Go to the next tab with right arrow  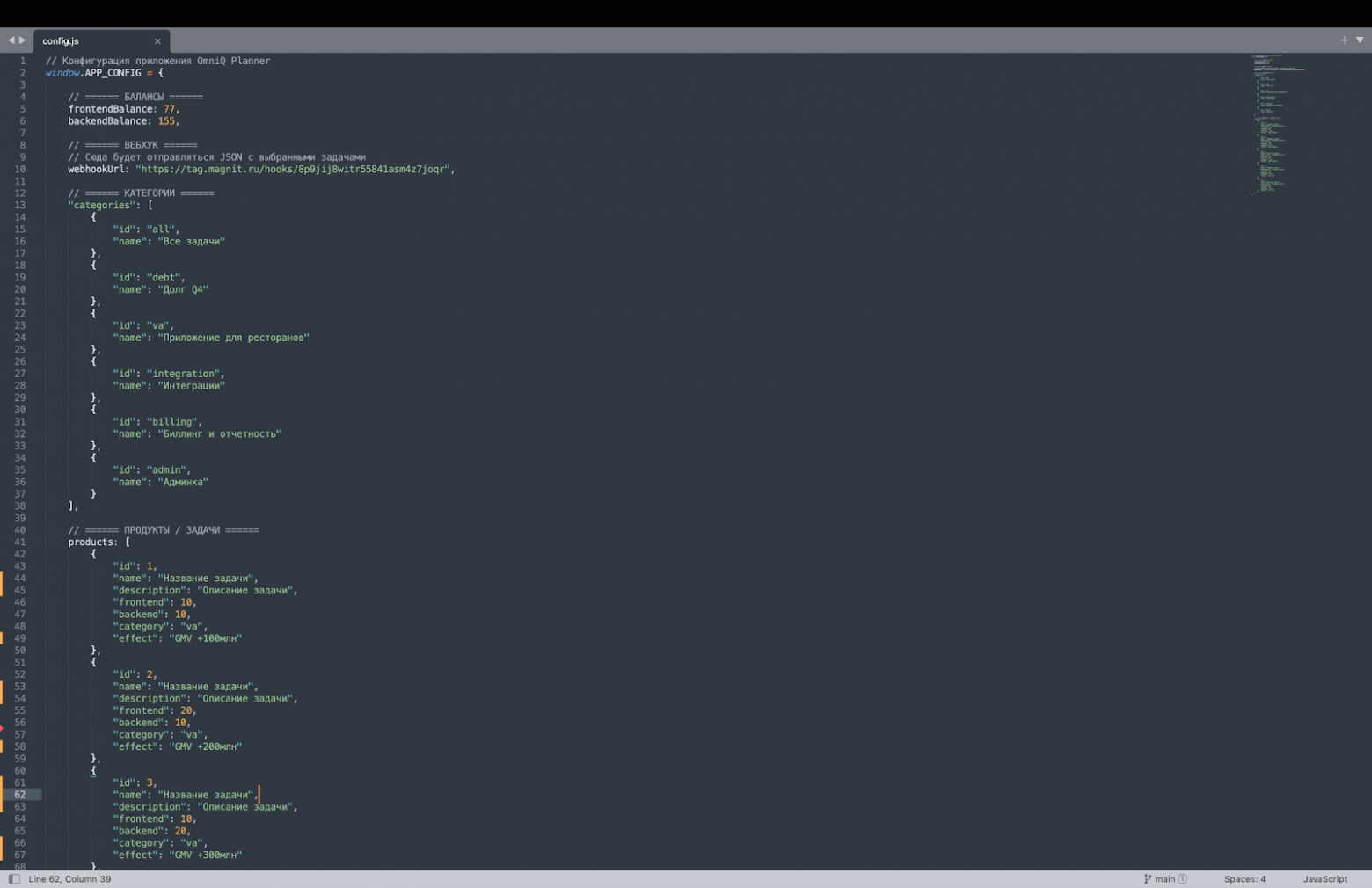point(23,40)
